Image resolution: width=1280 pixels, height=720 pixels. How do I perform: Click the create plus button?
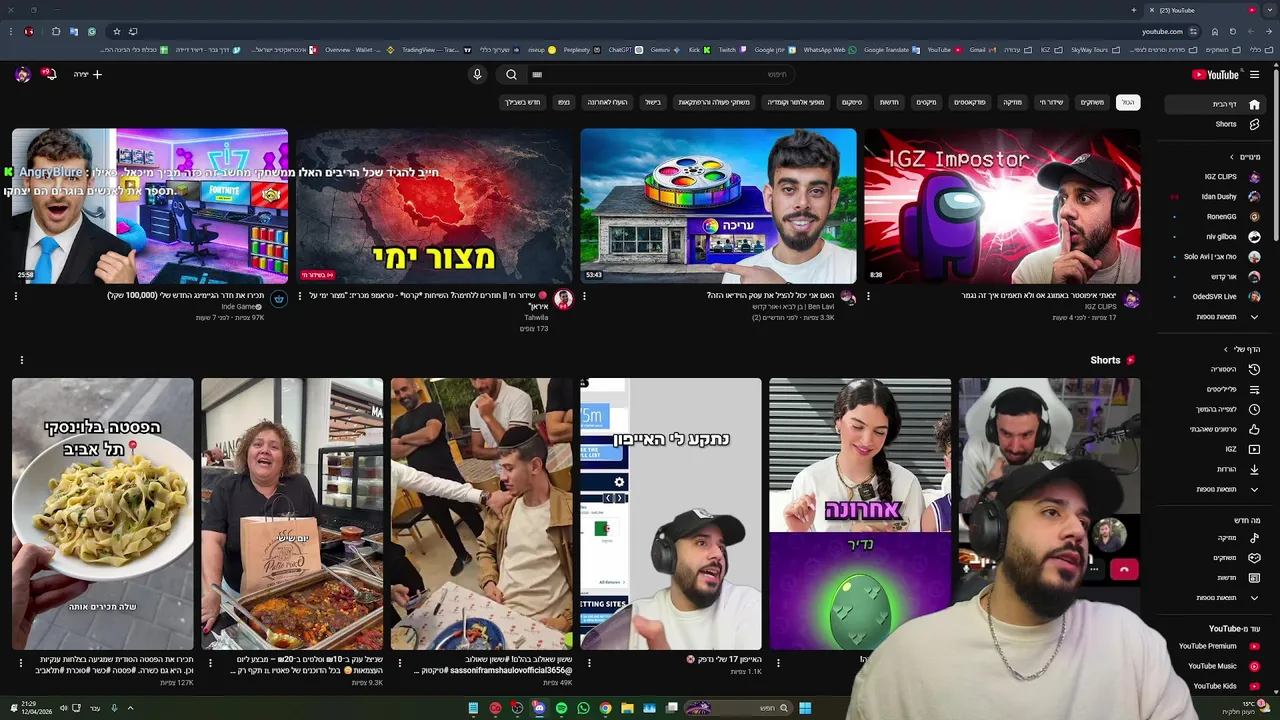click(88, 74)
